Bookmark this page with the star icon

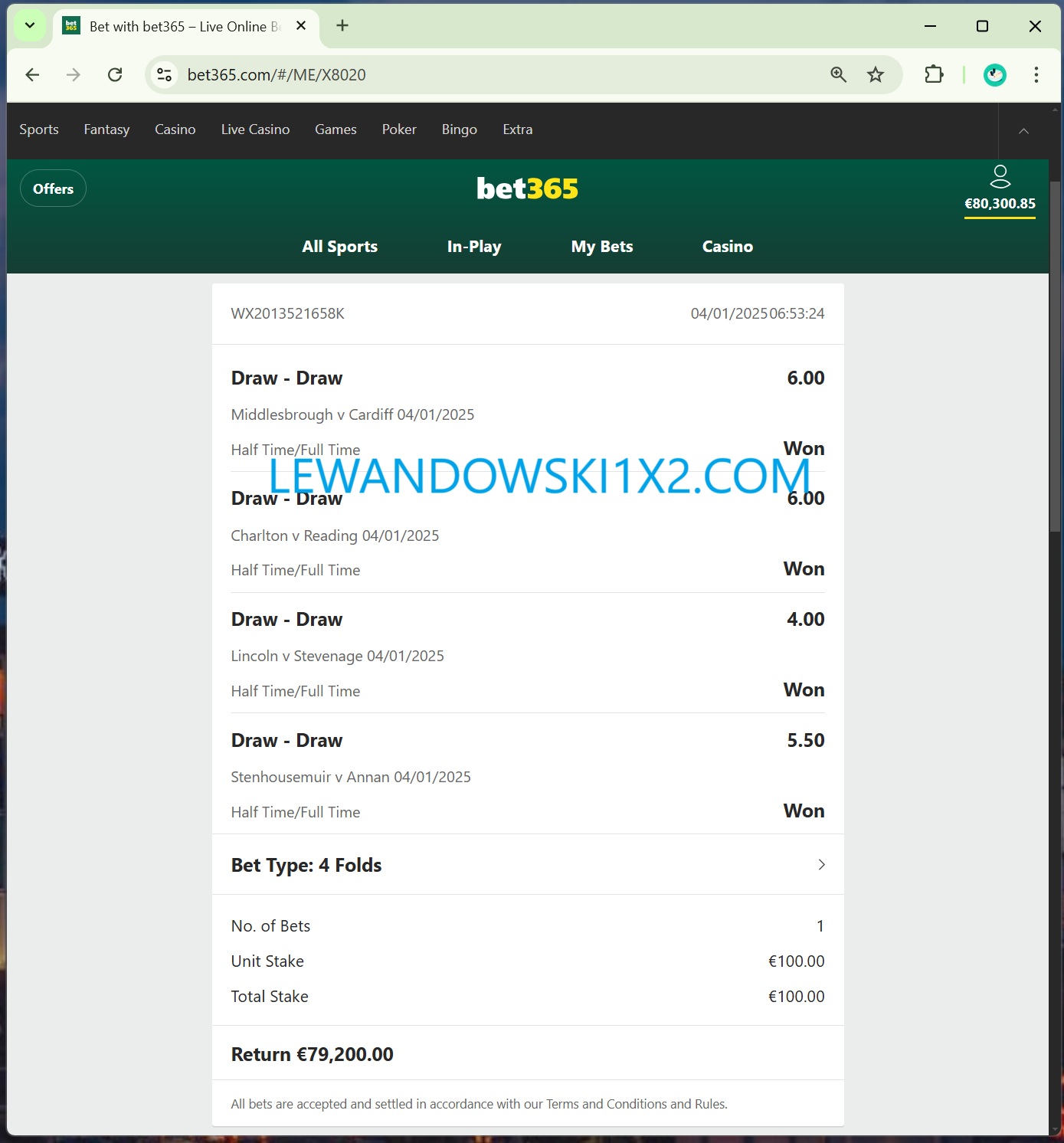point(876,74)
